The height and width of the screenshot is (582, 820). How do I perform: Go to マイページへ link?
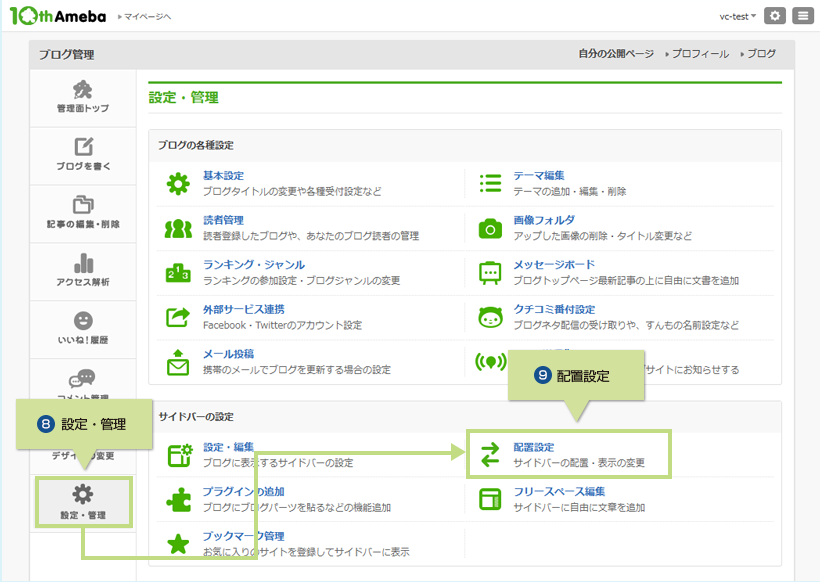[x=145, y=17]
